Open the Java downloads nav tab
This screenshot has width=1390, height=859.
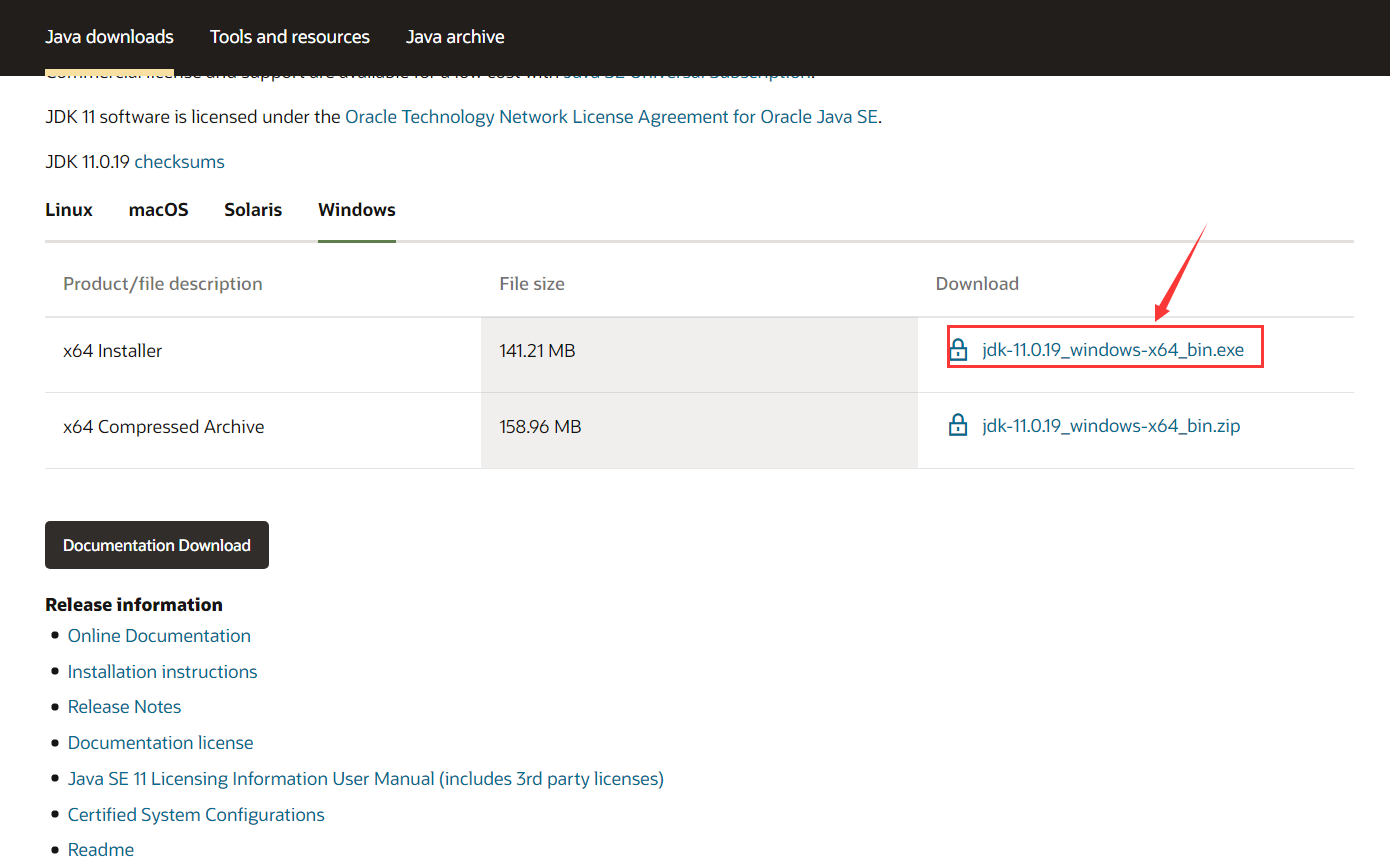click(110, 37)
